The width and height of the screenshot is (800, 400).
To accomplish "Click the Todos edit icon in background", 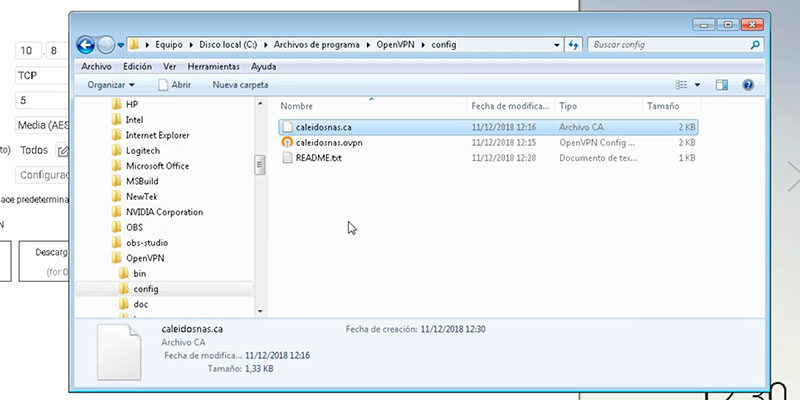I will (x=62, y=151).
